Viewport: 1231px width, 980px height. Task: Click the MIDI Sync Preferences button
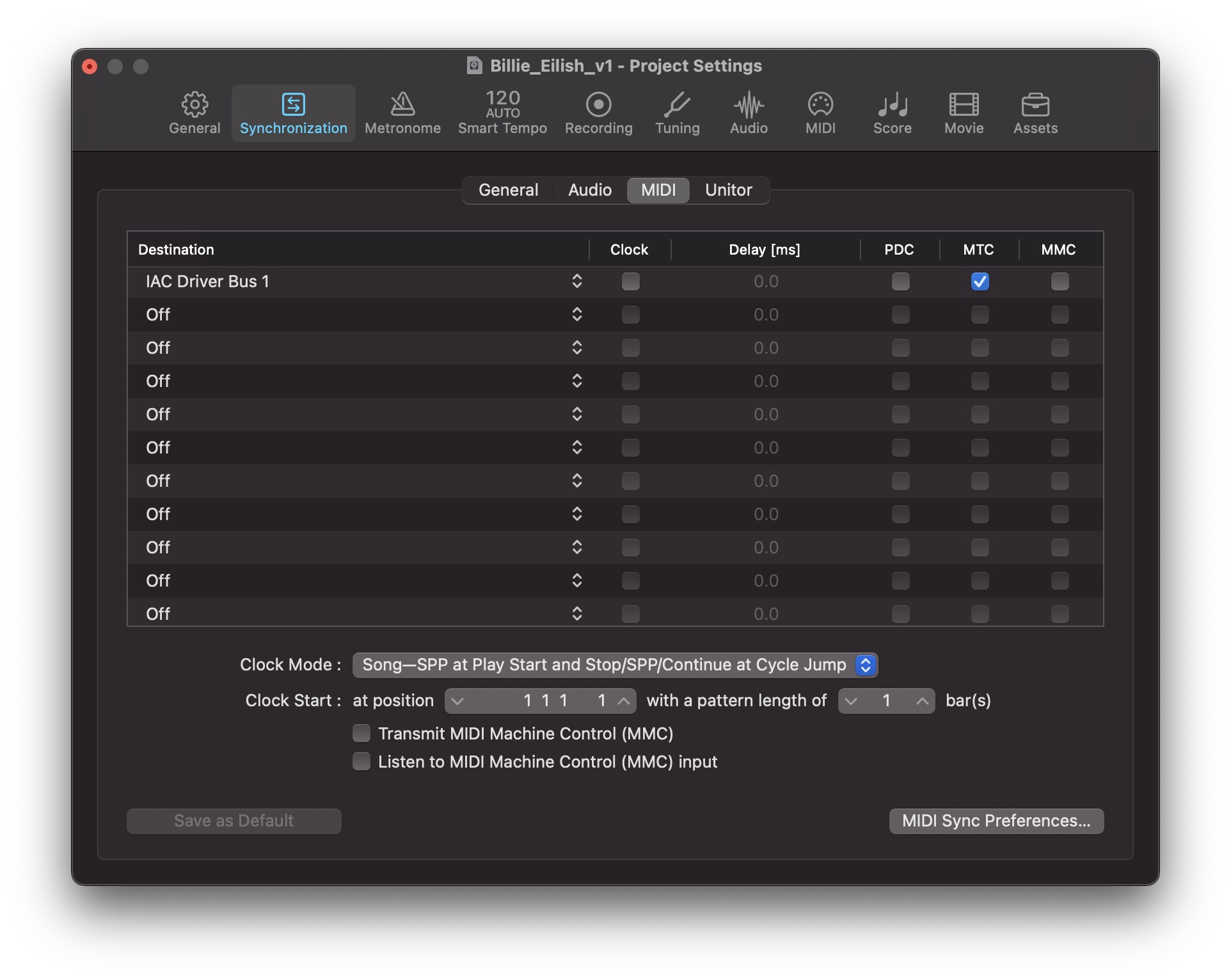click(x=996, y=821)
